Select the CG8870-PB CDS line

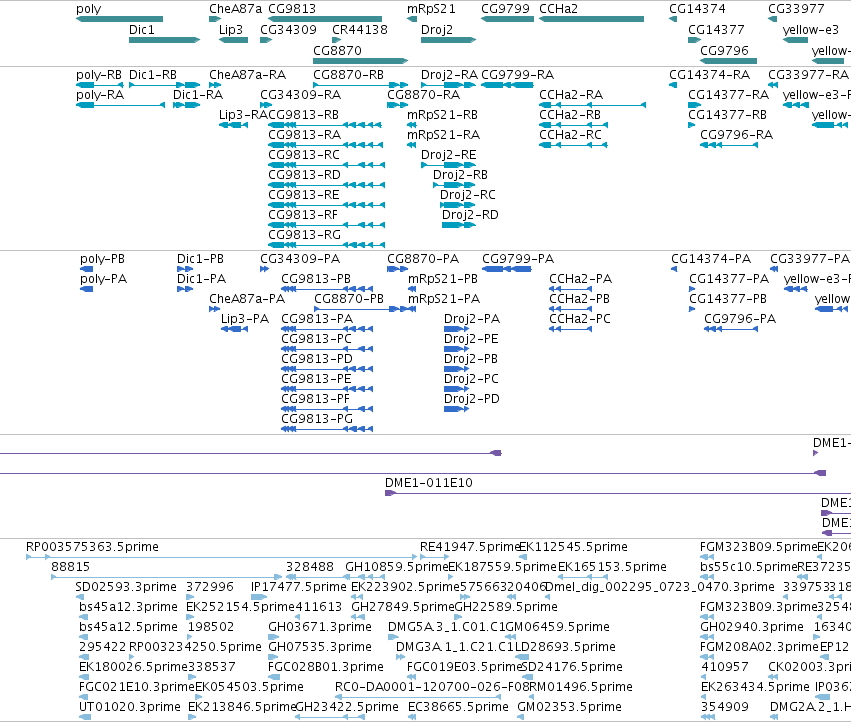coord(365,309)
